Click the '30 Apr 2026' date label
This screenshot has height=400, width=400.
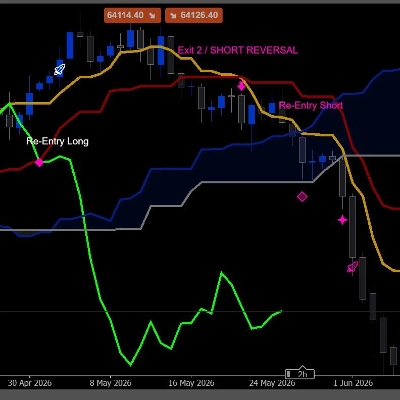(30, 383)
